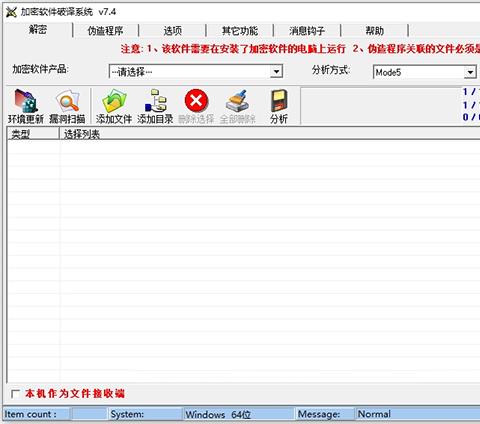This screenshot has width=480, height=424.
Task: Open the 帮助 tab
Action: [x=374, y=31]
